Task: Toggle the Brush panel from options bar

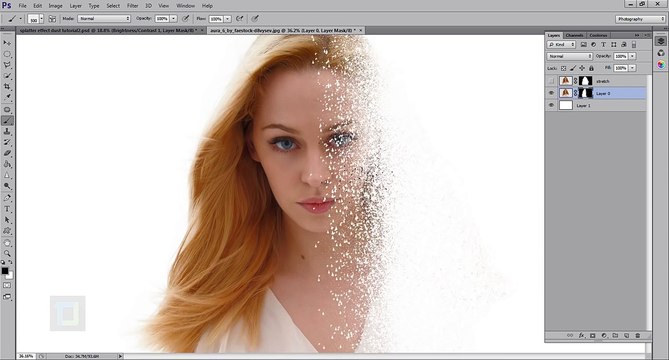Action: pyautogui.click(x=52, y=19)
